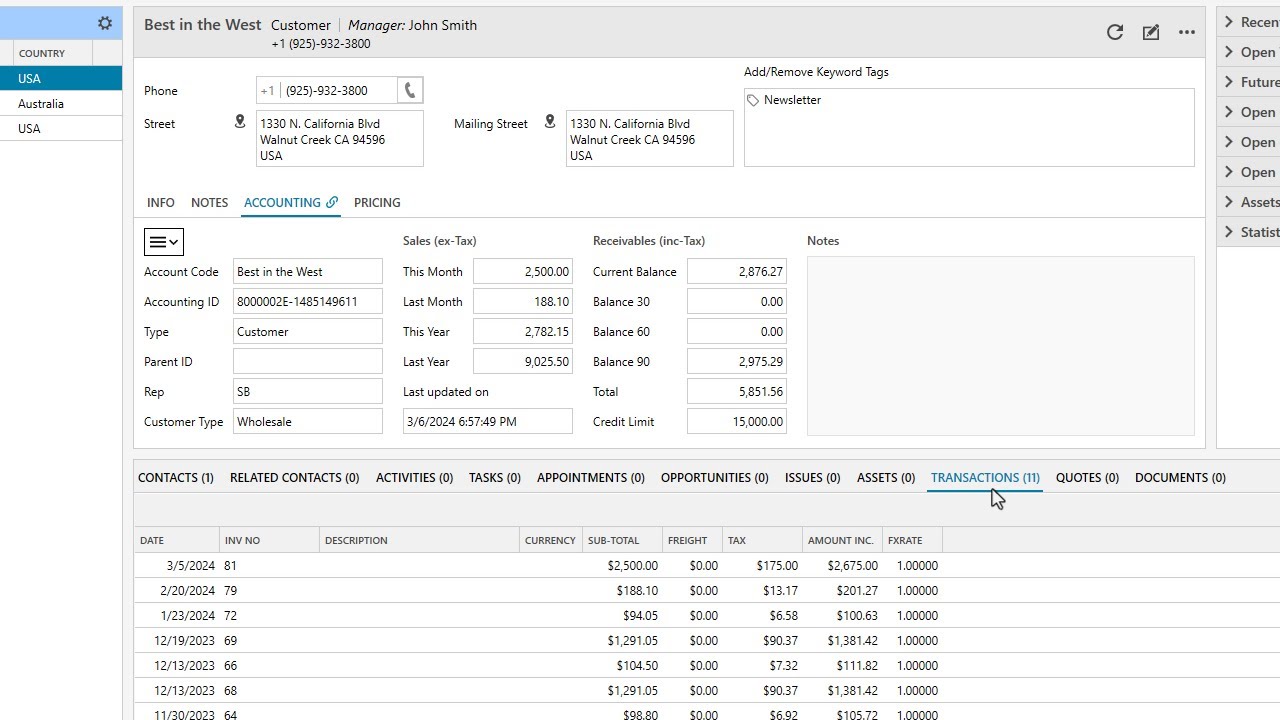Viewport: 1280px width, 720px height.
Task: Click the FXRATE column header
Action: pos(912,541)
